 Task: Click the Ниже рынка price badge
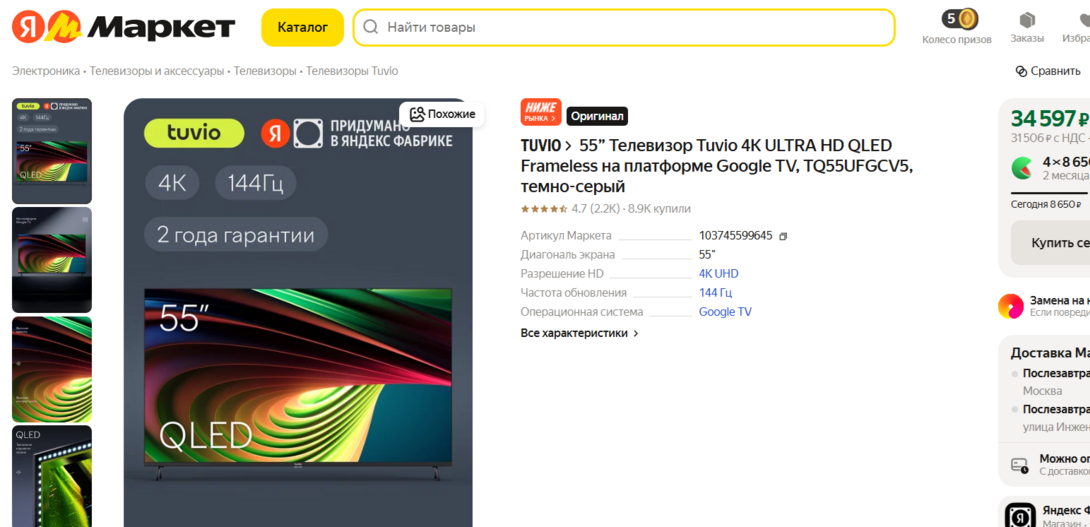[x=540, y=112]
